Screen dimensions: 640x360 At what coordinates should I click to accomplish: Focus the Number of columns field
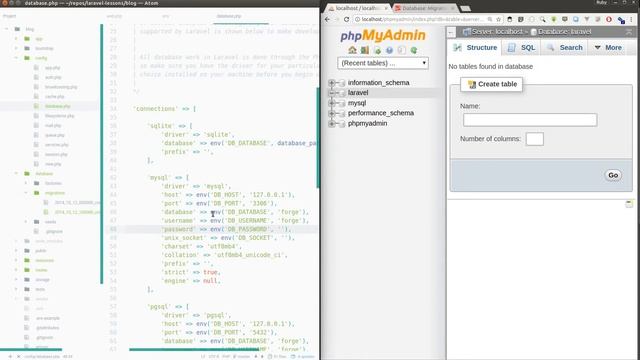point(535,139)
